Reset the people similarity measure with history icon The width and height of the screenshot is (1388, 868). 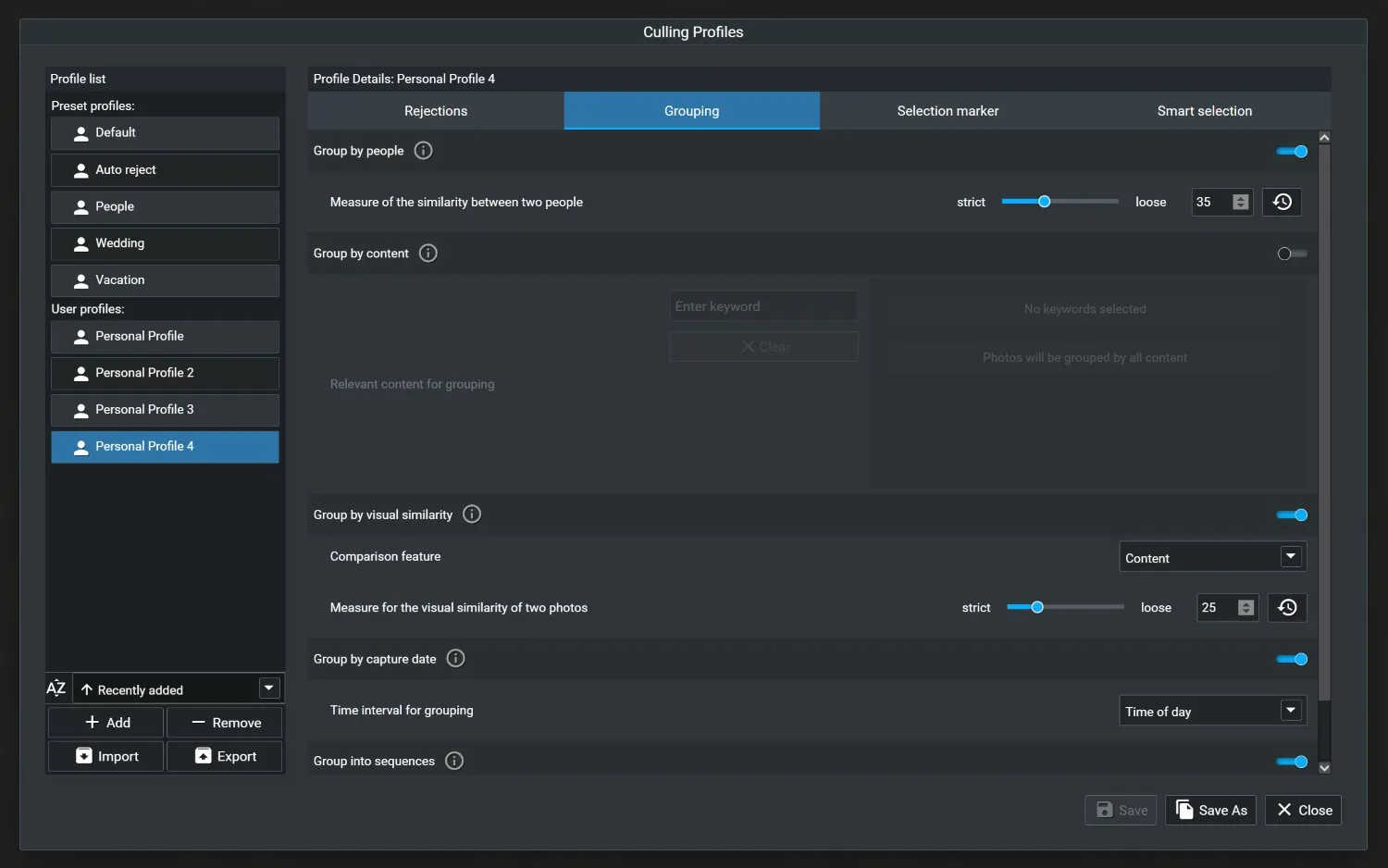(x=1282, y=202)
